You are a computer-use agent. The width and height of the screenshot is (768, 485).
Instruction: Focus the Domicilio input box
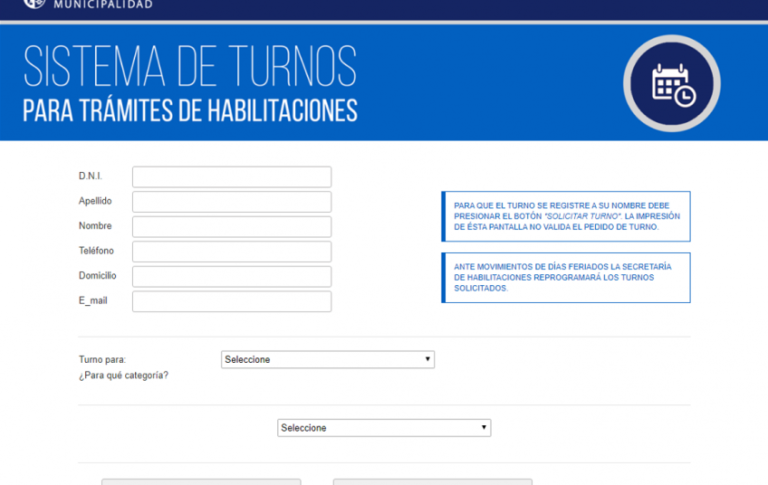tap(231, 277)
